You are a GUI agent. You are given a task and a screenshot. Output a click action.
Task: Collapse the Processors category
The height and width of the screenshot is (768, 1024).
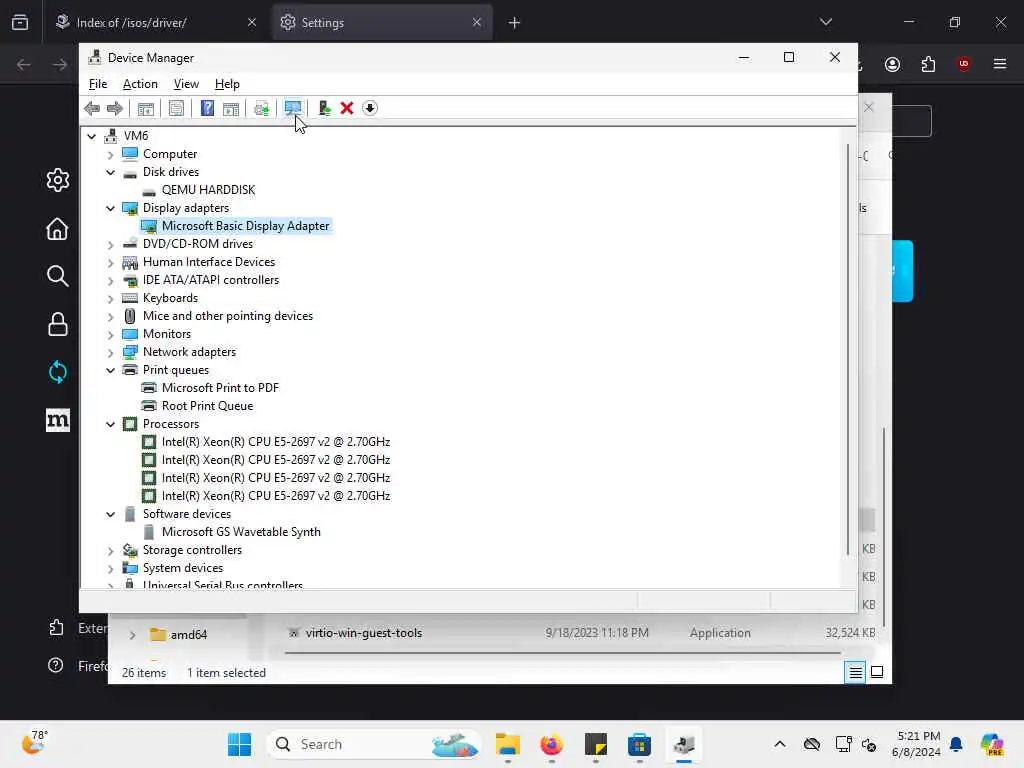pyautogui.click(x=110, y=424)
